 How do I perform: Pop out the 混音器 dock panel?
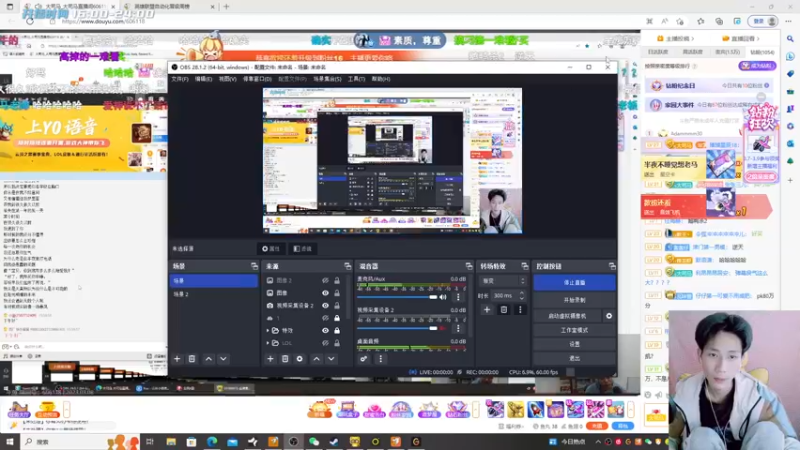(x=469, y=266)
